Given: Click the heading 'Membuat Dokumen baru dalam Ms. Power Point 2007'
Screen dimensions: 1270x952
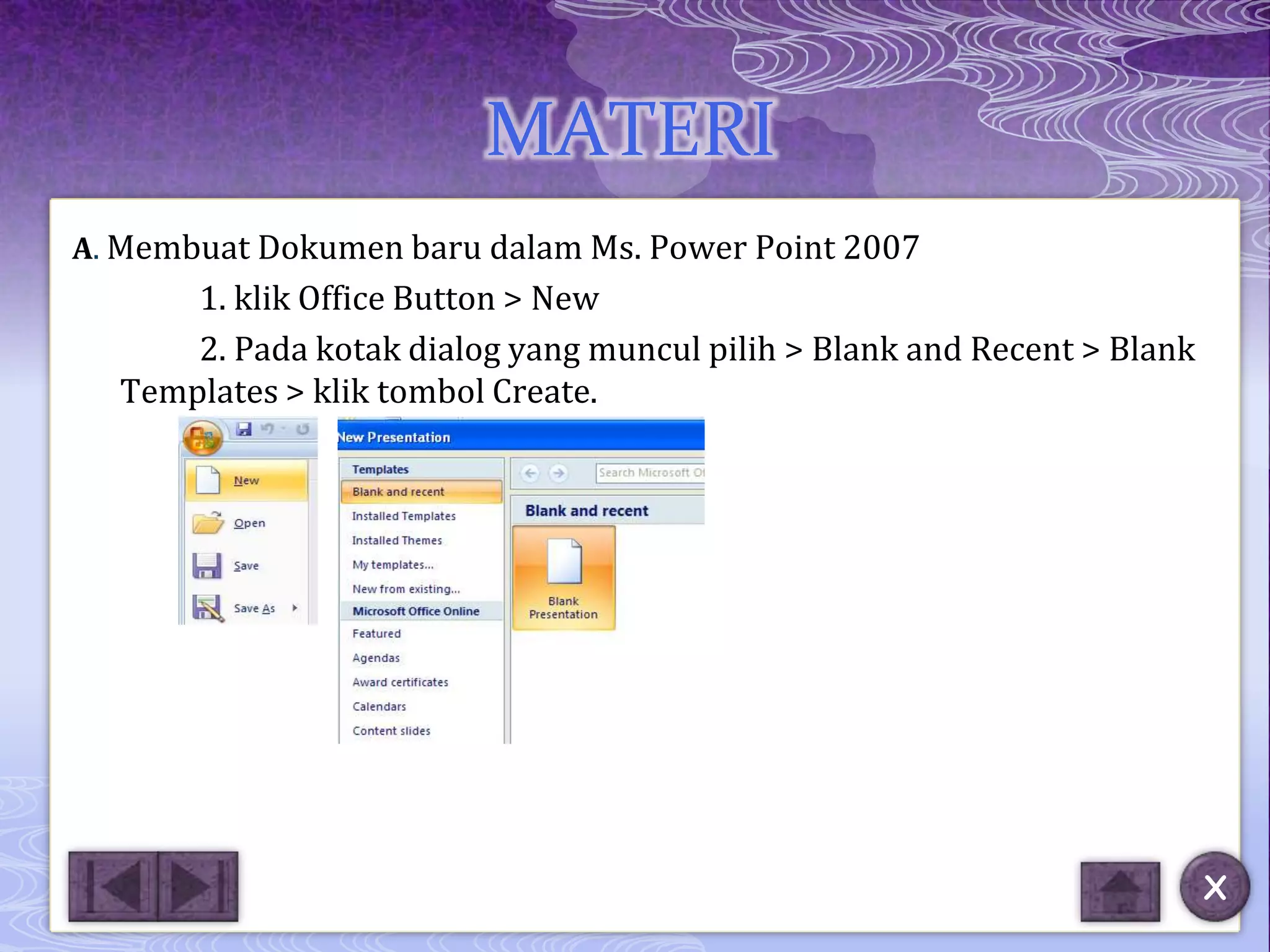Looking at the screenshot, I should pos(513,248).
